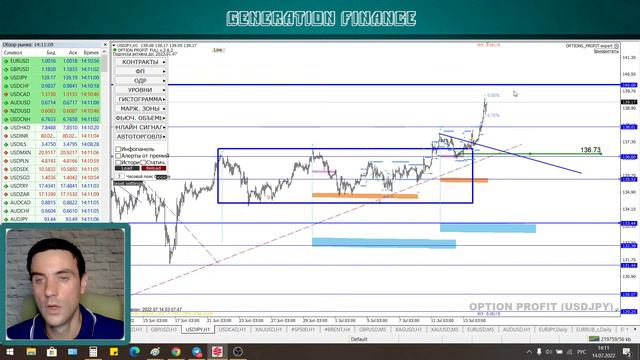Screen dimensions: 640x360
Task: Select EURUSD row in Market Watch
Action: (51, 61)
